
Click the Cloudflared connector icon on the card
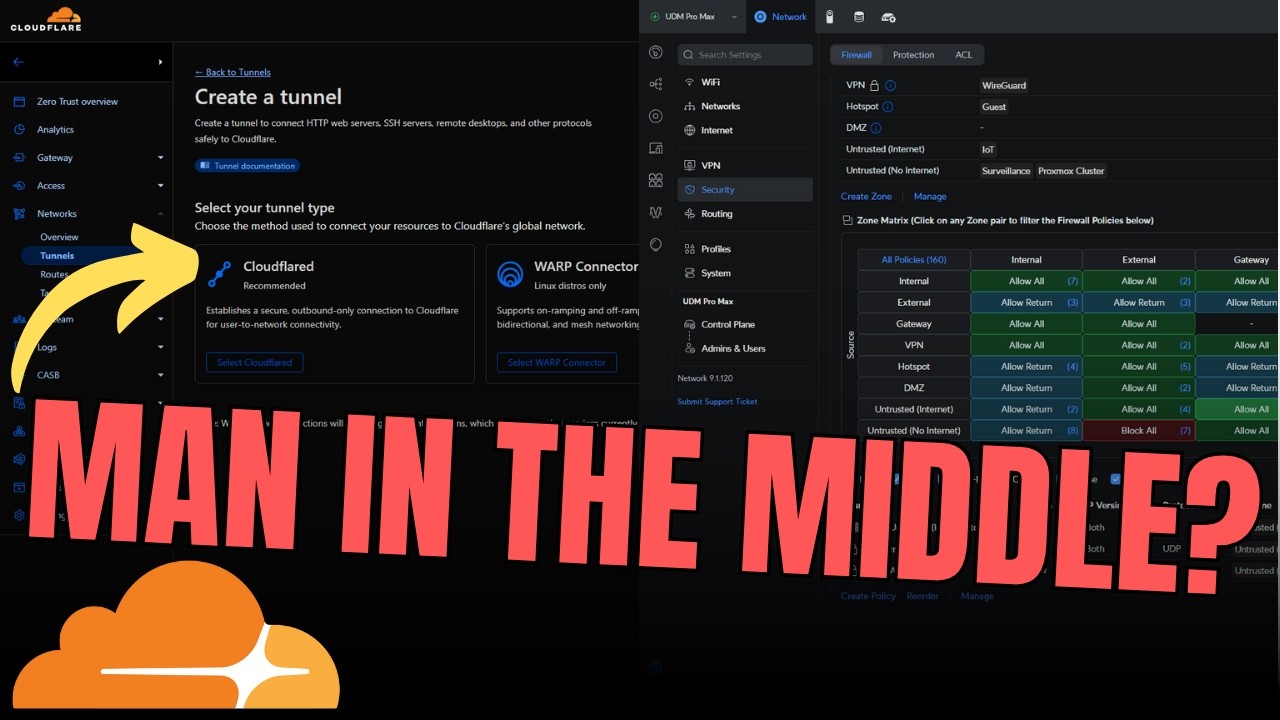point(220,274)
